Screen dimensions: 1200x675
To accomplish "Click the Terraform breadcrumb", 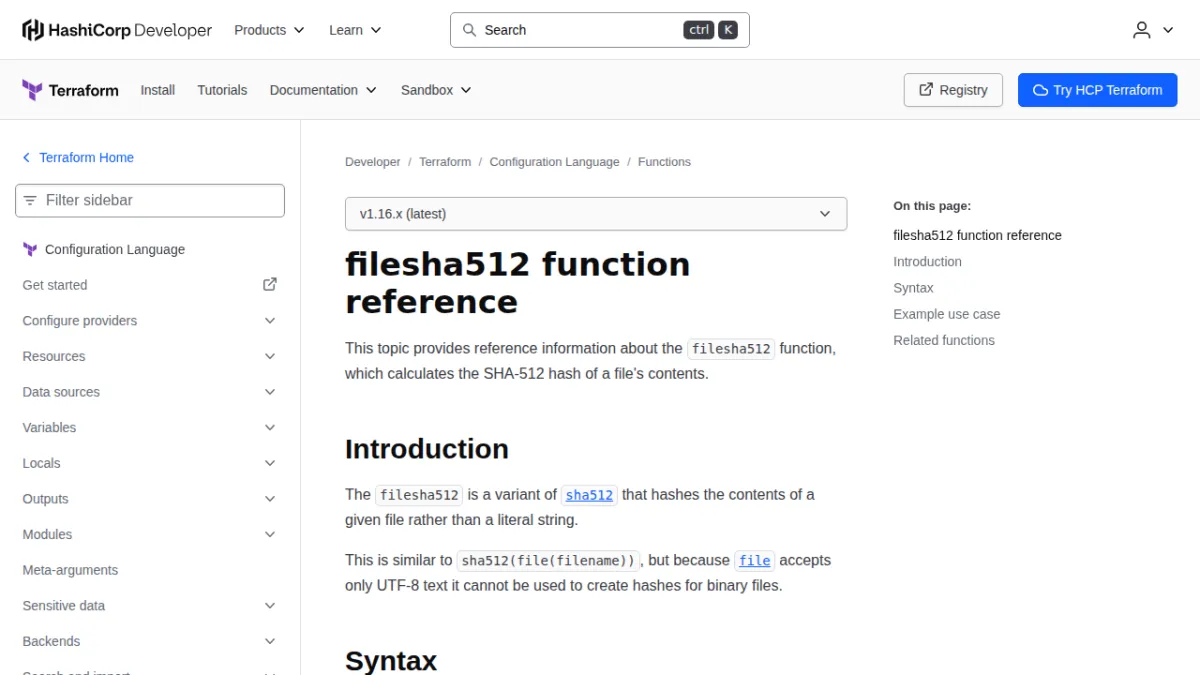I will (445, 162).
